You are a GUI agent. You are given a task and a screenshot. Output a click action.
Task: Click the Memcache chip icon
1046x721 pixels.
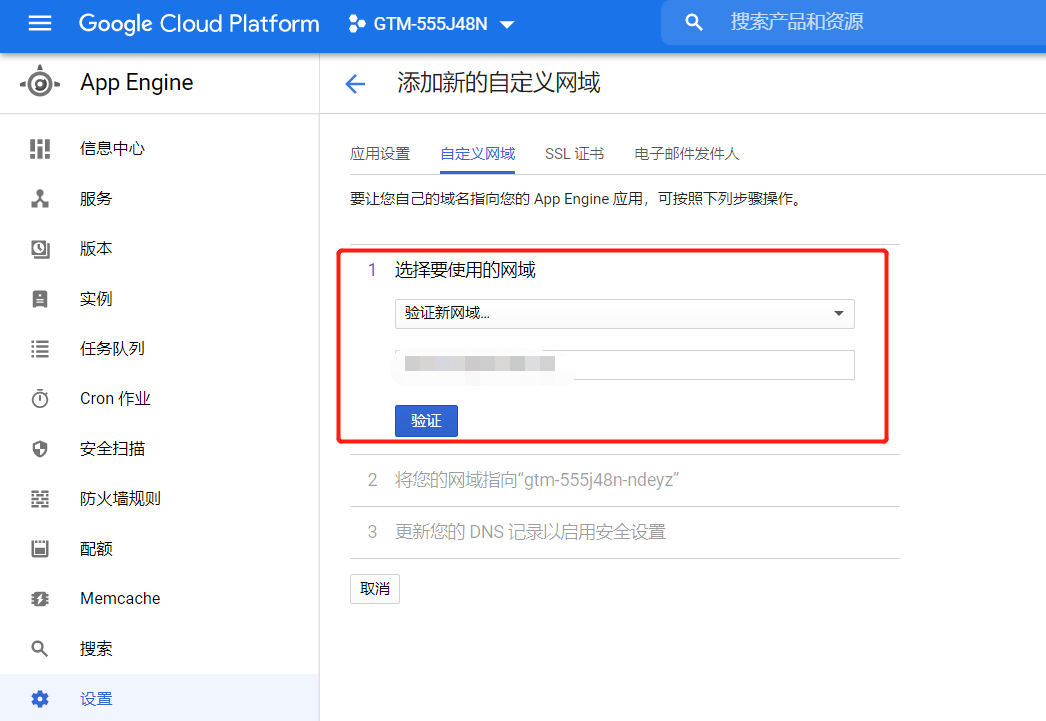[x=40, y=599]
